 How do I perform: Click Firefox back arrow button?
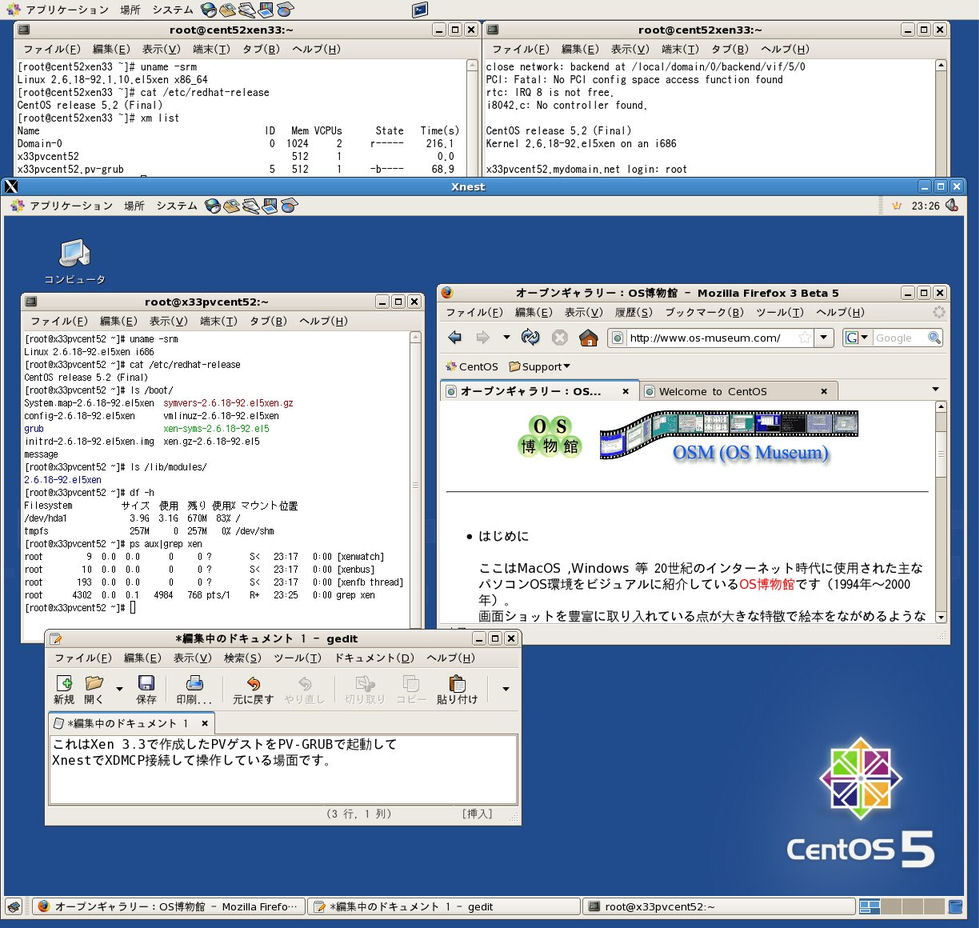(x=455, y=338)
